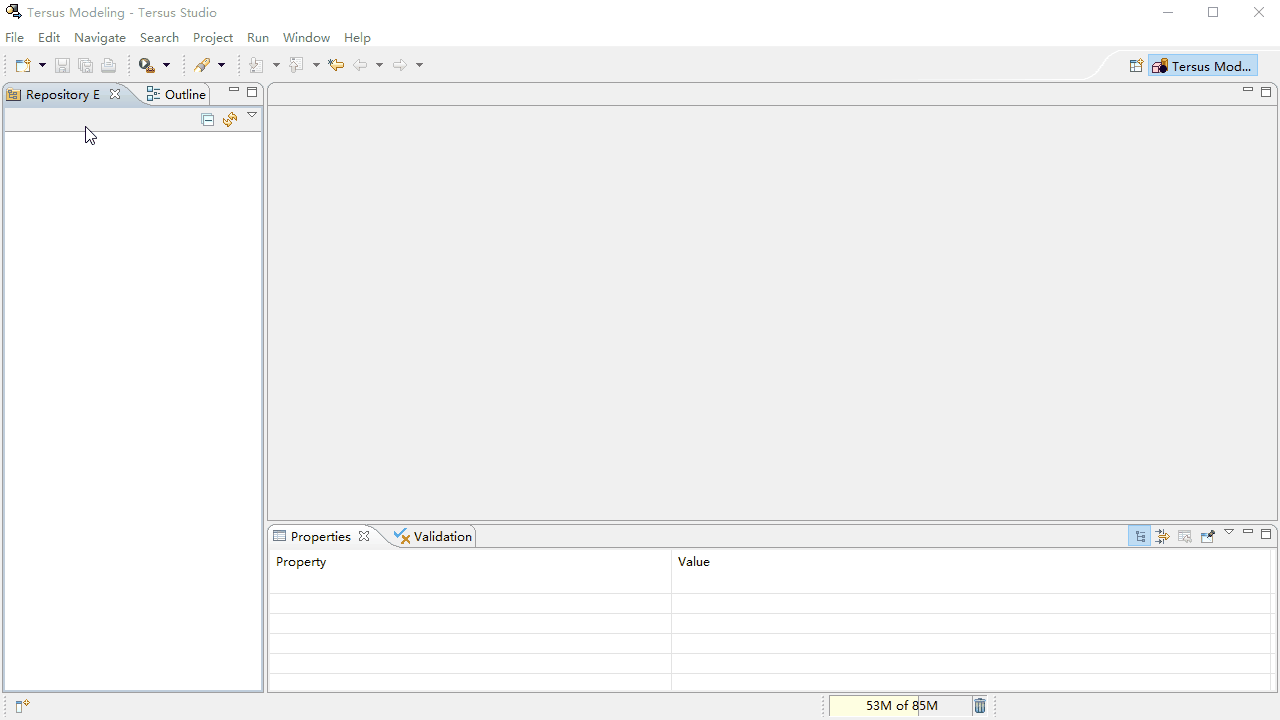Viewport: 1280px width, 720px height.
Task: Click the Previous Annotation toolbar icon
Action: click(x=296, y=65)
